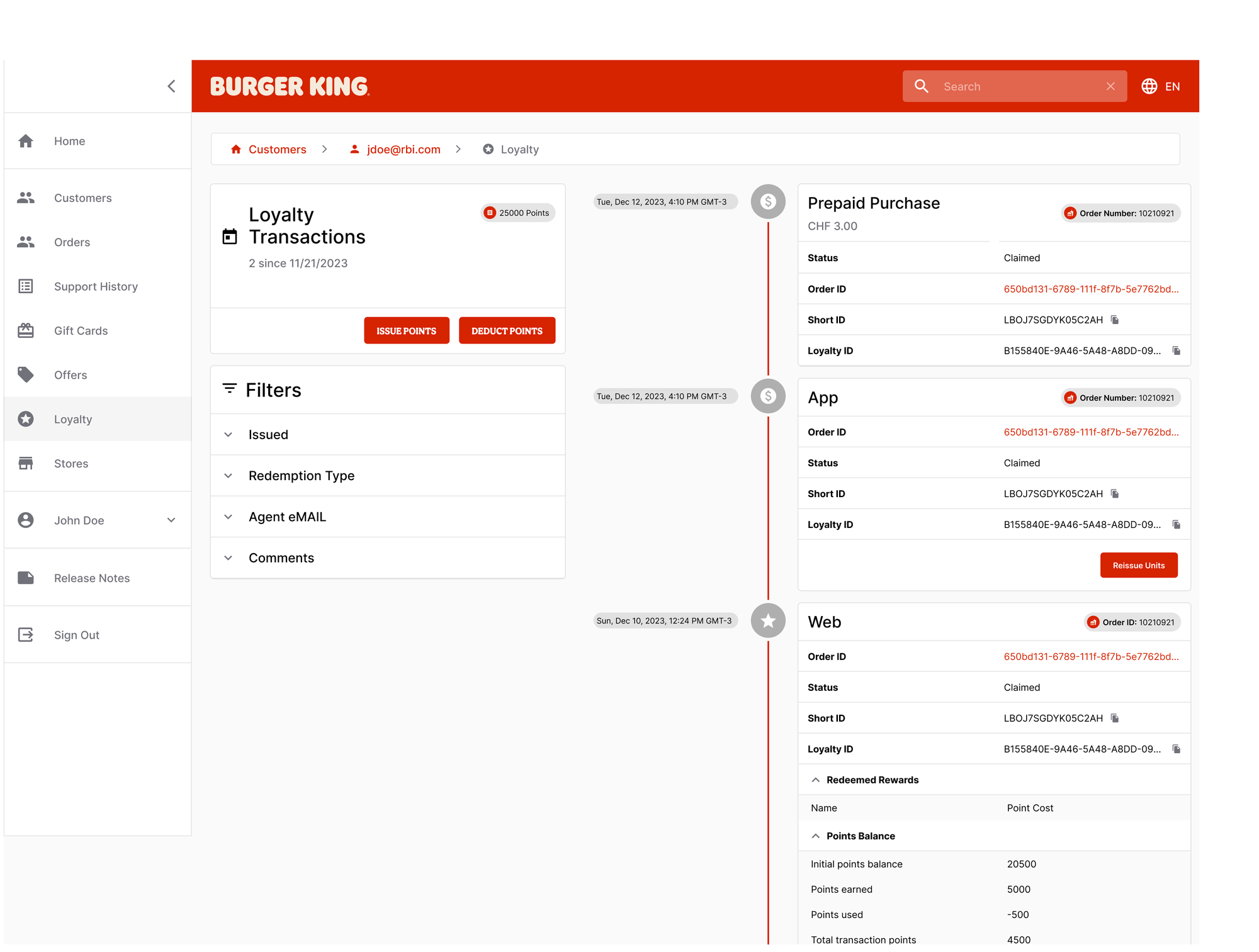Expand the Redemption Type filter
1259x952 pixels.
tap(388, 476)
